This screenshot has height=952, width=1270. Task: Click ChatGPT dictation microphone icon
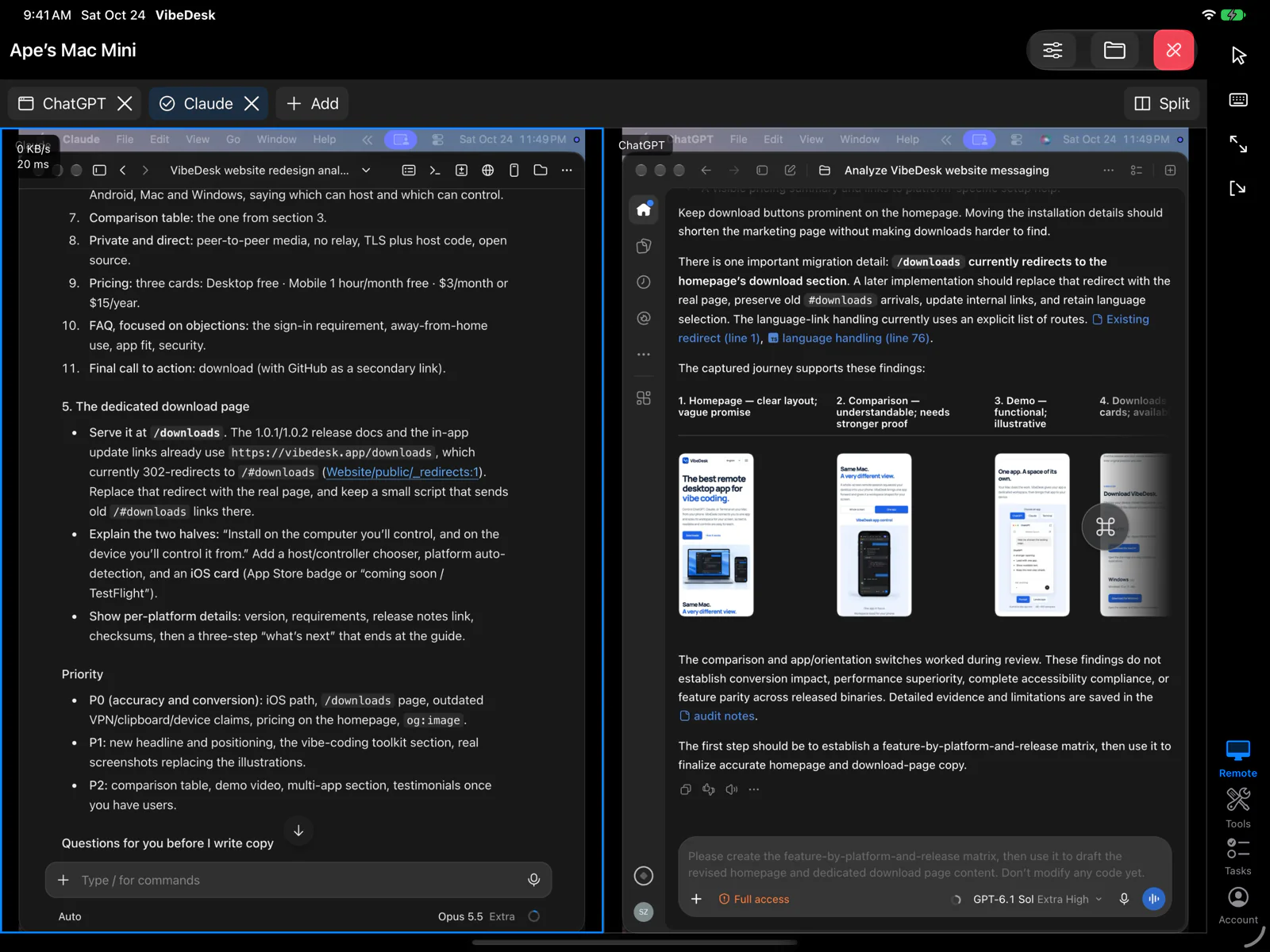pos(1124,899)
